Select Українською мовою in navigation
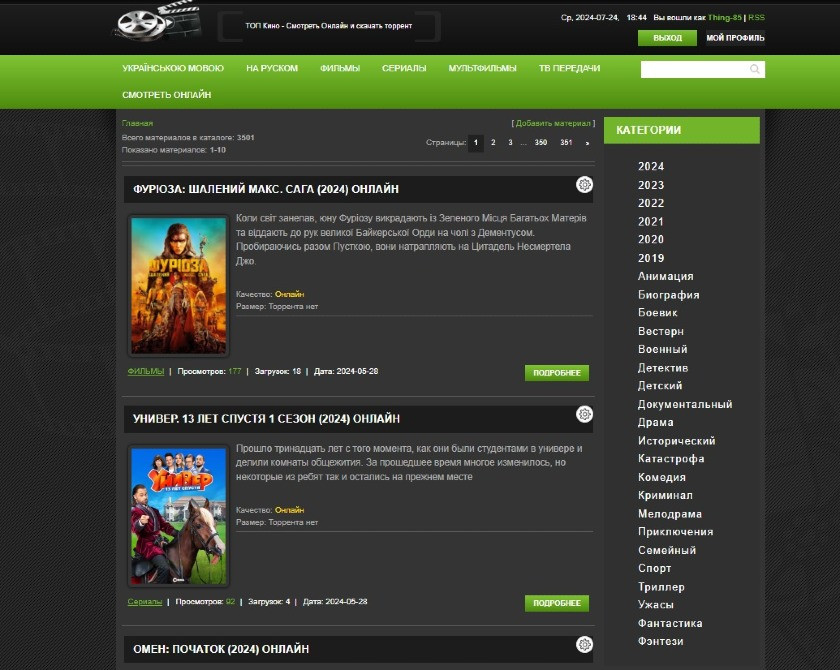Image resolution: width=840 pixels, height=670 pixels. pos(173,68)
